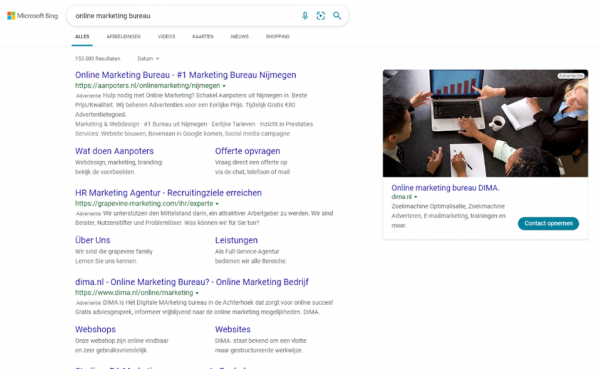
Task: Click the DIMA ad meeting photo
Action: click(x=485, y=123)
